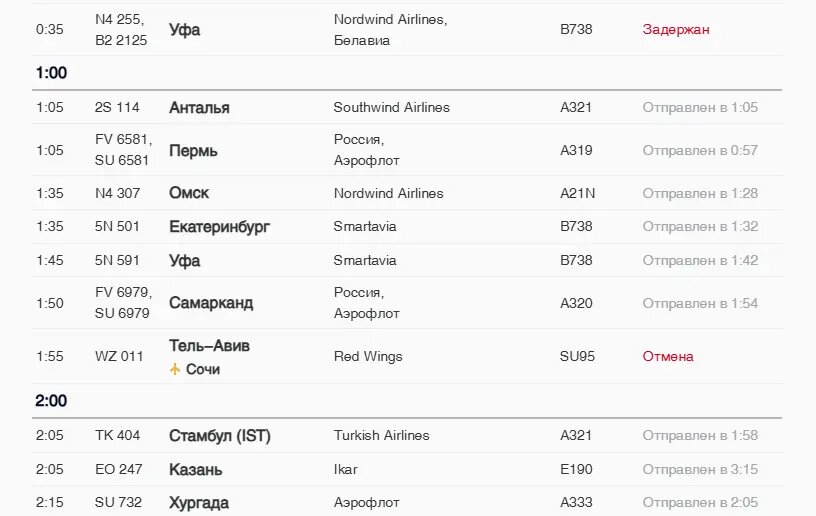Click the Сочи stopover link
Viewport: 816px width, 516px height.
[x=203, y=369]
